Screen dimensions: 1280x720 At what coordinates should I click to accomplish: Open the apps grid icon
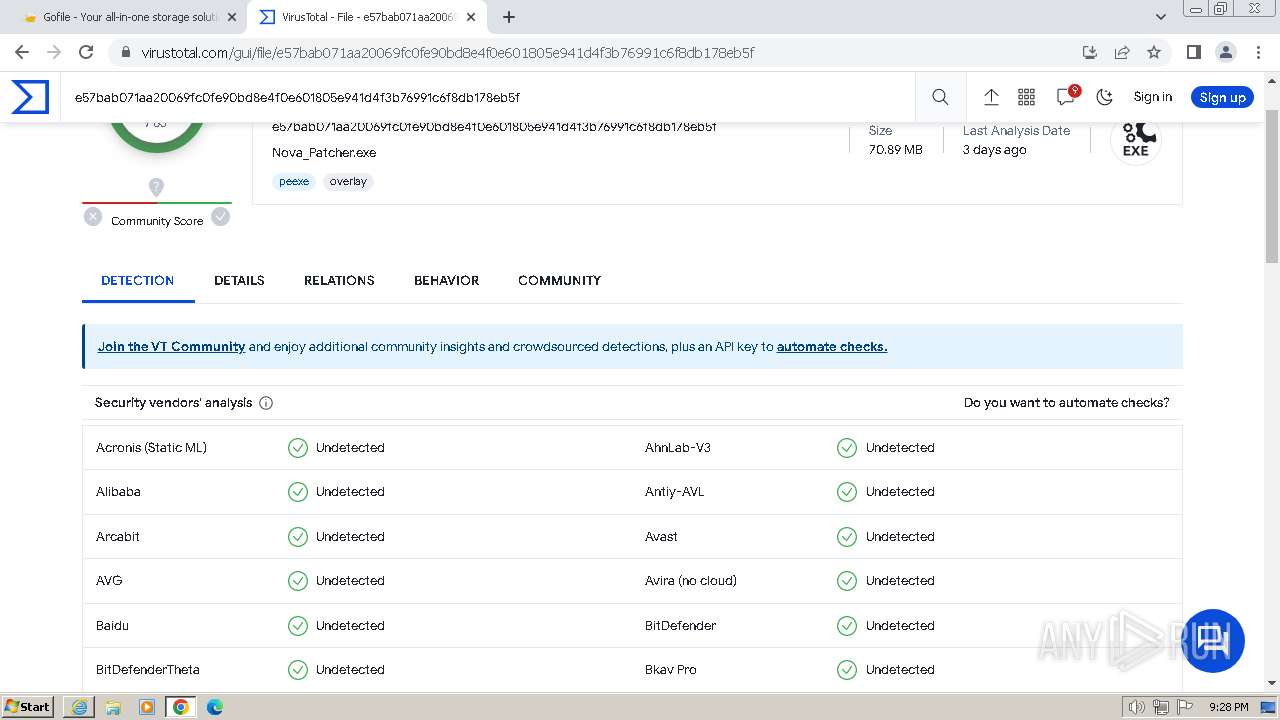point(1026,97)
